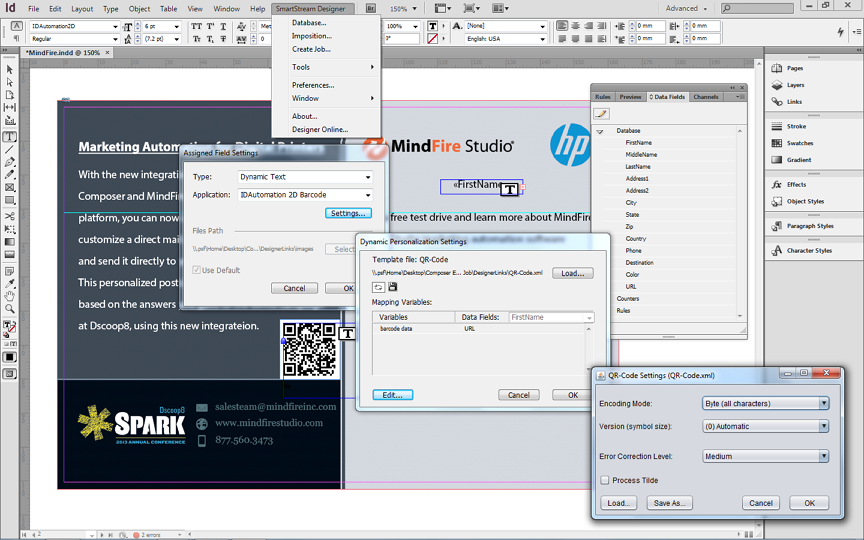Open the Data Fields FirstName combo box
The height and width of the screenshot is (540, 864).
coord(551,317)
